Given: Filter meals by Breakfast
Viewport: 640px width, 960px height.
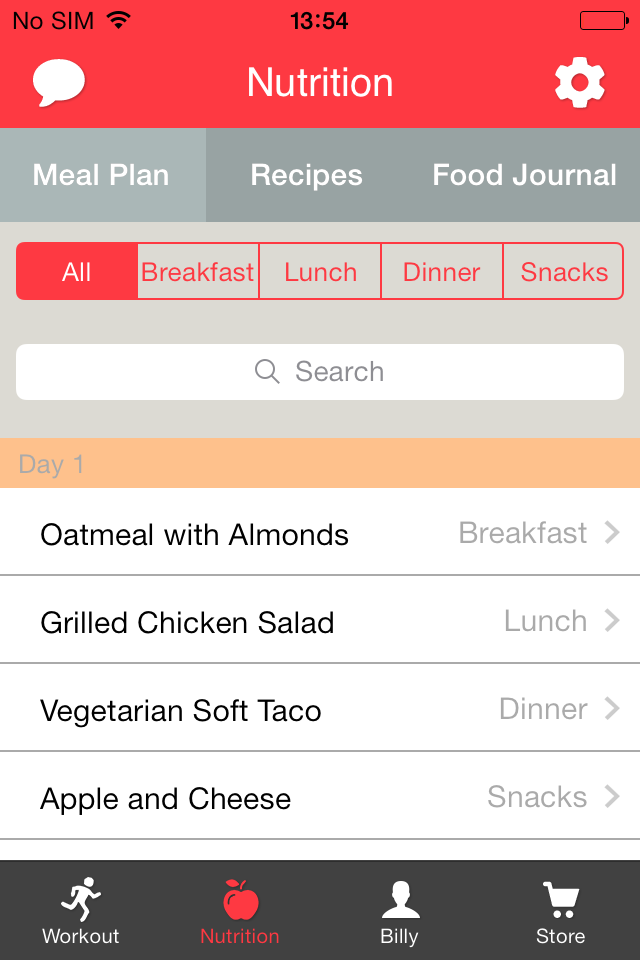Looking at the screenshot, I should (x=198, y=272).
